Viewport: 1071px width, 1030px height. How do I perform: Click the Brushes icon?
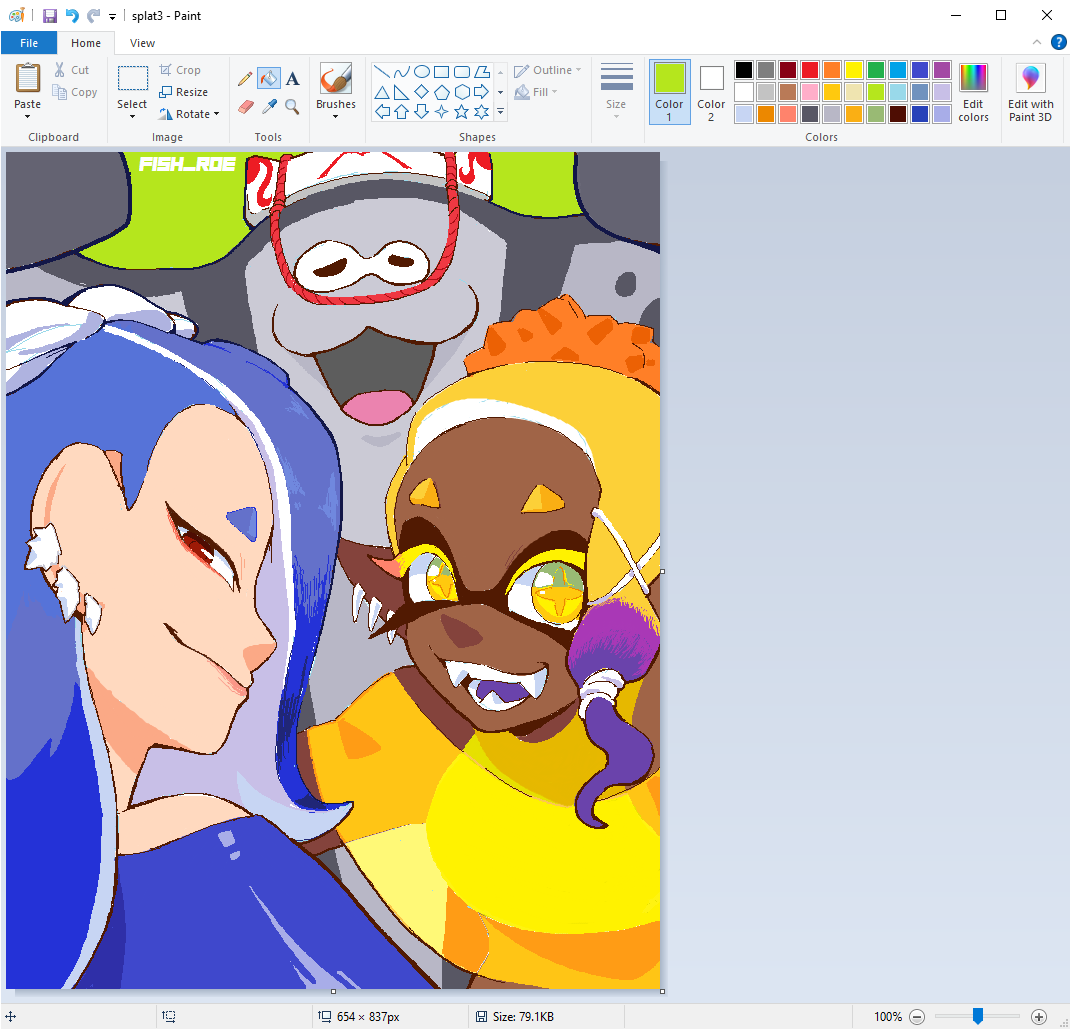[x=335, y=79]
